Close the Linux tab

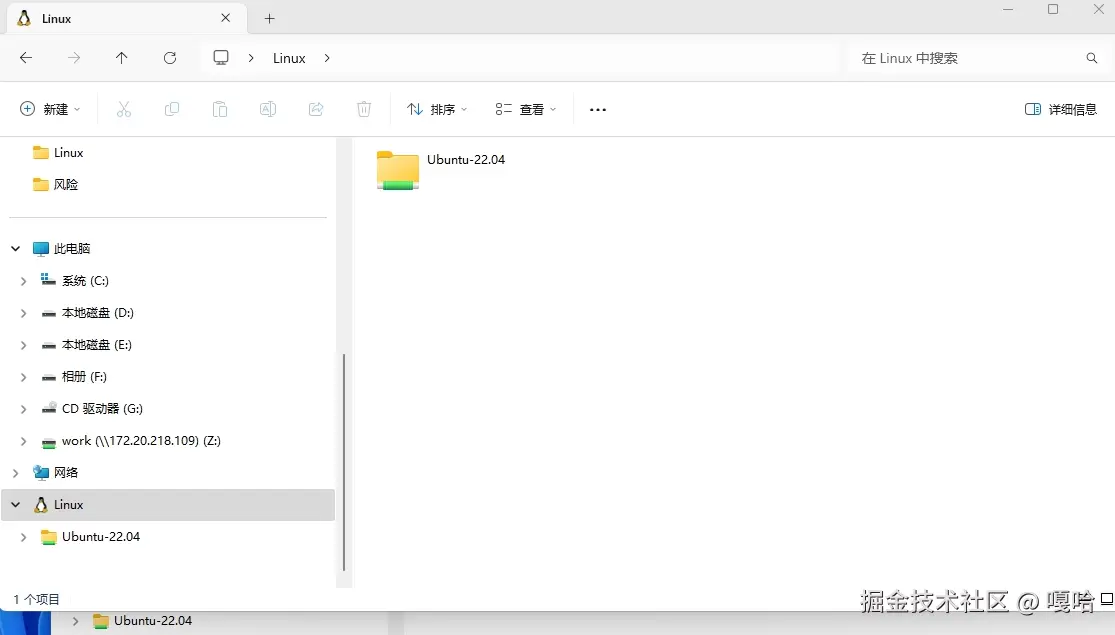click(x=225, y=18)
